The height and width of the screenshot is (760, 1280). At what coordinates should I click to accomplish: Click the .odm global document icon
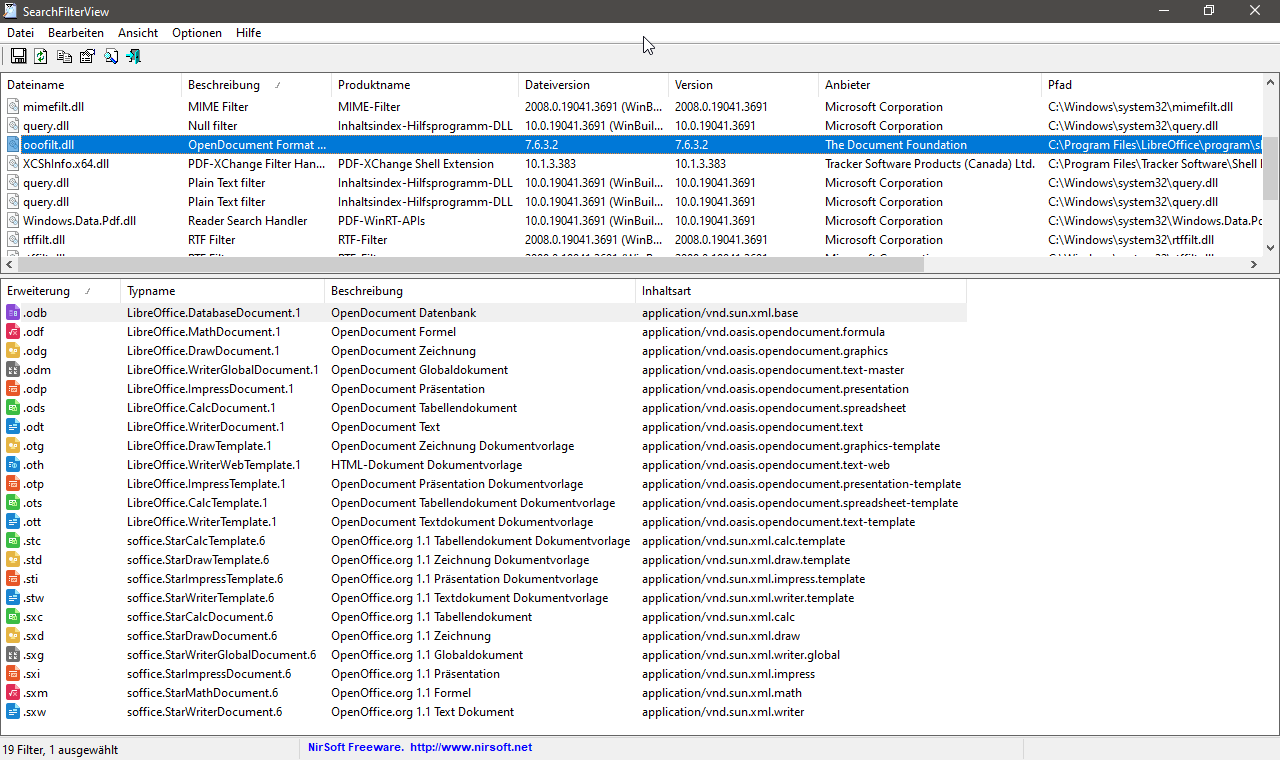(13, 370)
